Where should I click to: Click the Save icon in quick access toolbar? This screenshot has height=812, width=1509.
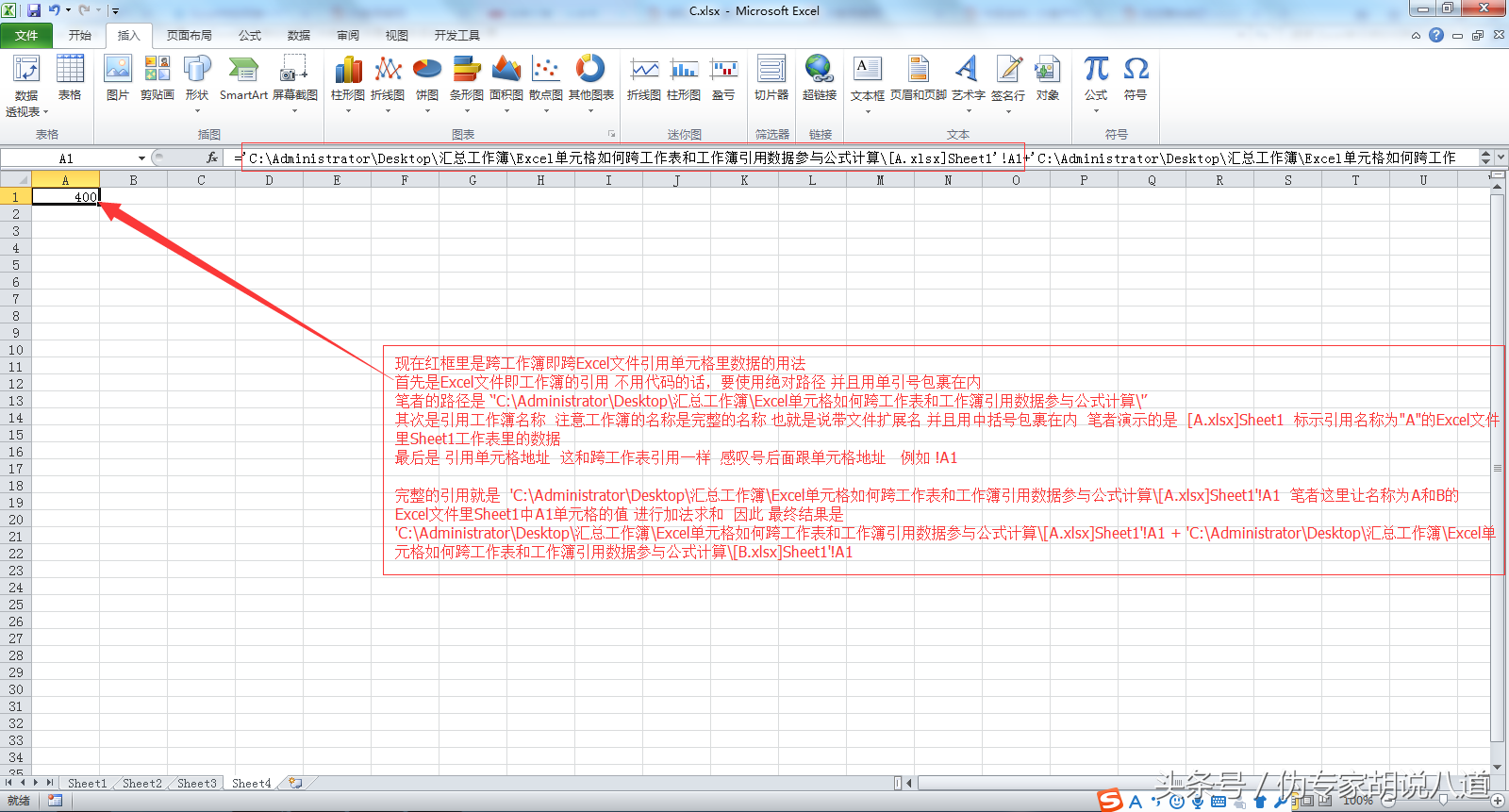[34, 10]
